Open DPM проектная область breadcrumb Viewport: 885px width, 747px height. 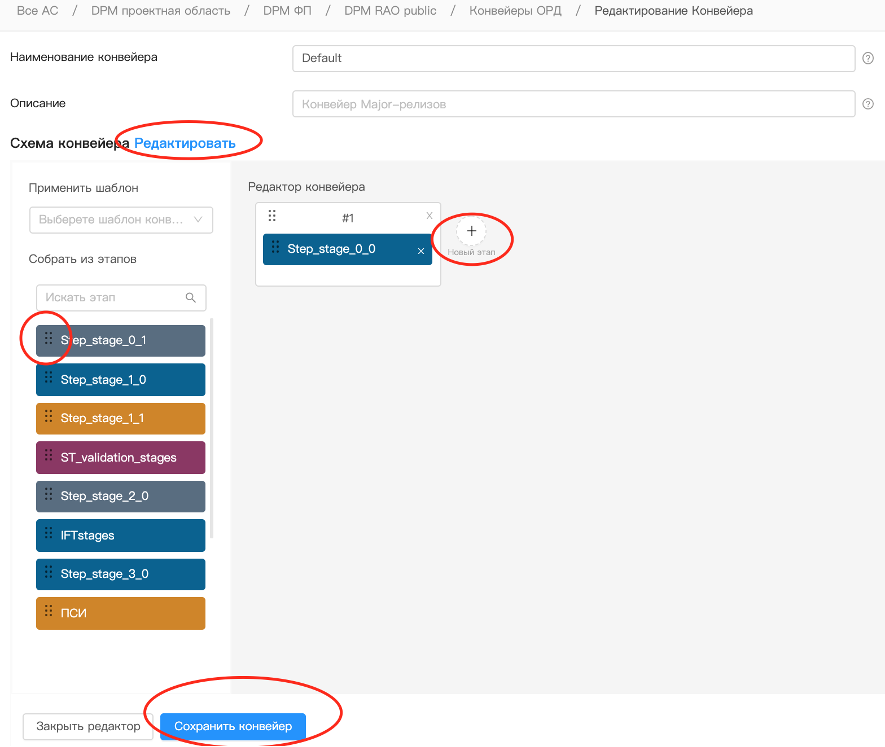pyautogui.click(x=160, y=11)
